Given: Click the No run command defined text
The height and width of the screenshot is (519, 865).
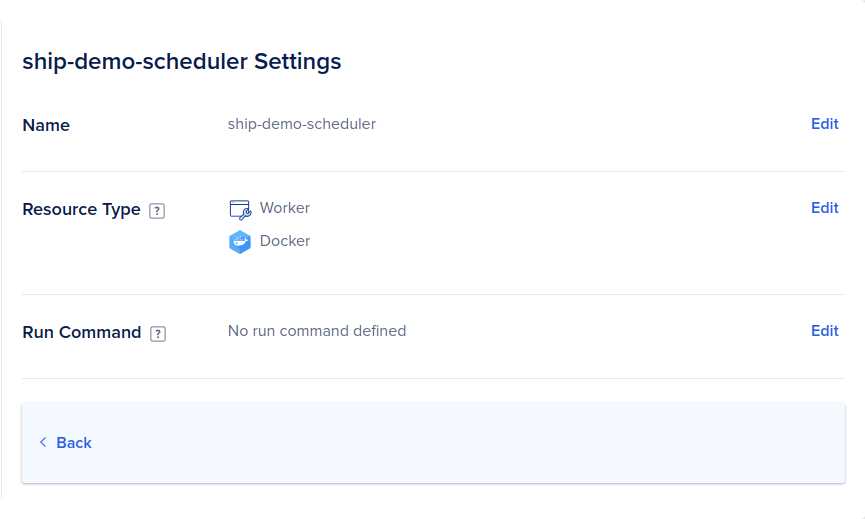Looking at the screenshot, I should click(317, 331).
